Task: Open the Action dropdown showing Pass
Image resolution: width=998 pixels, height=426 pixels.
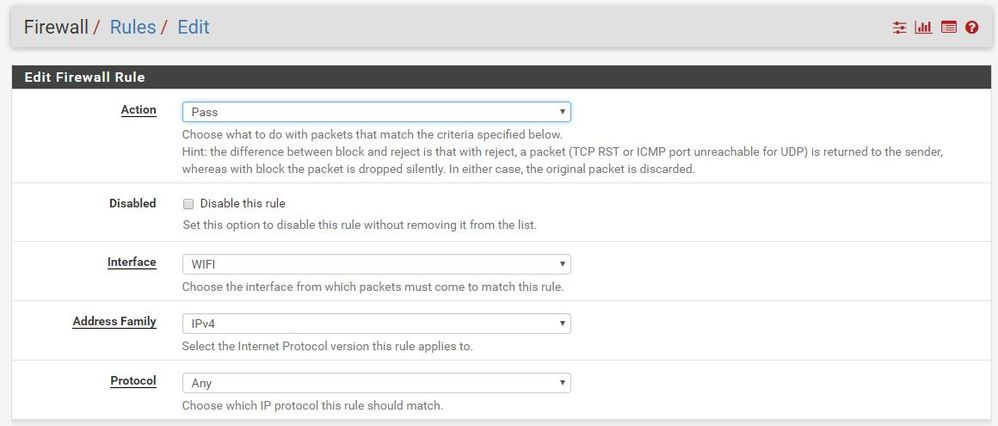Action: click(376, 112)
